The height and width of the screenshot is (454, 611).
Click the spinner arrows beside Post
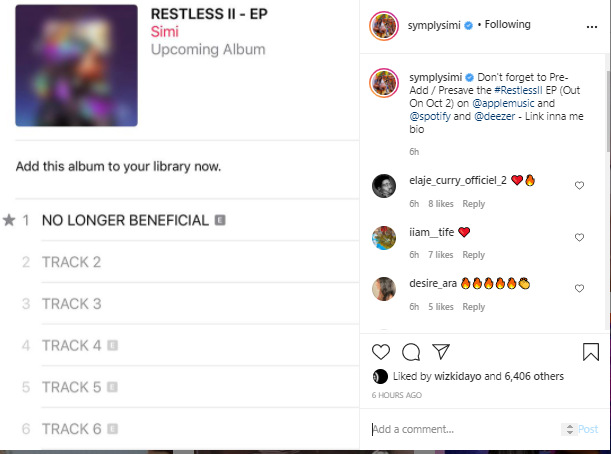tap(570, 429)
